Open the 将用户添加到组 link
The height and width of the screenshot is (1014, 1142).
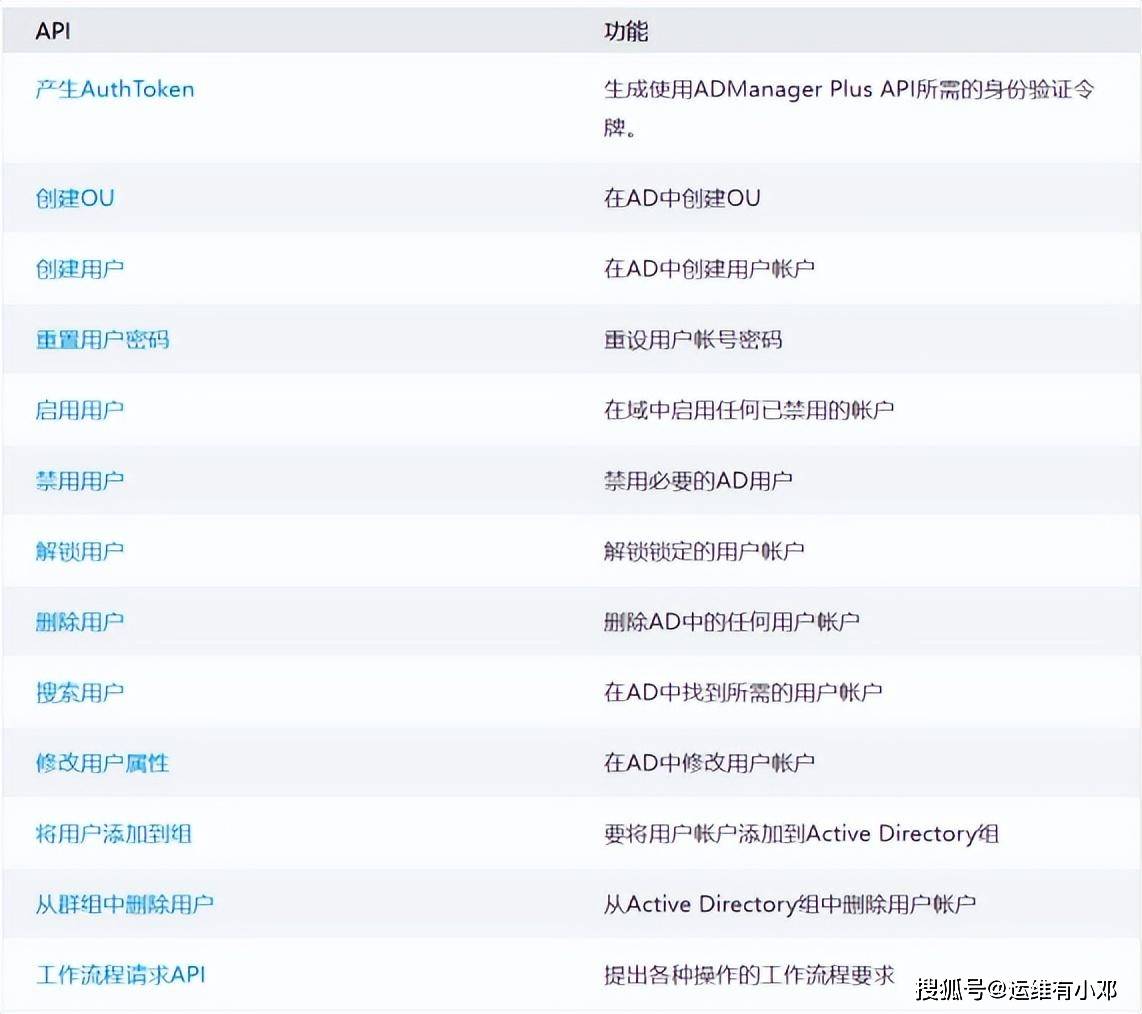[114, 833]
